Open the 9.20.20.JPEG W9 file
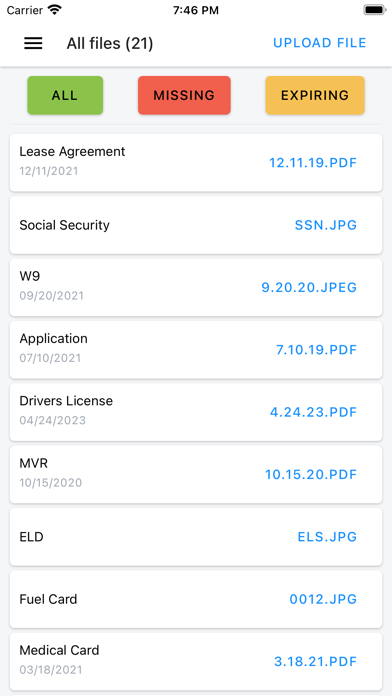This screenshot has height=696, width=392. [309, 287]
